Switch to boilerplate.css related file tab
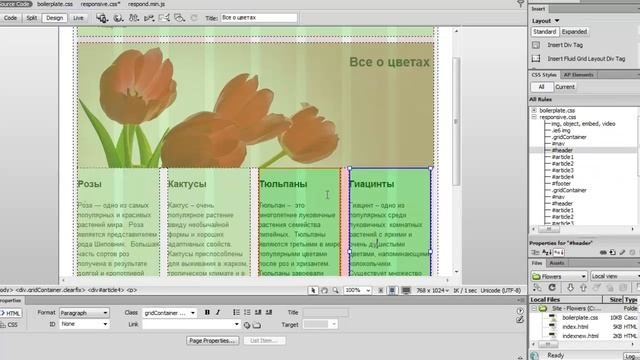 click(55, 4)
